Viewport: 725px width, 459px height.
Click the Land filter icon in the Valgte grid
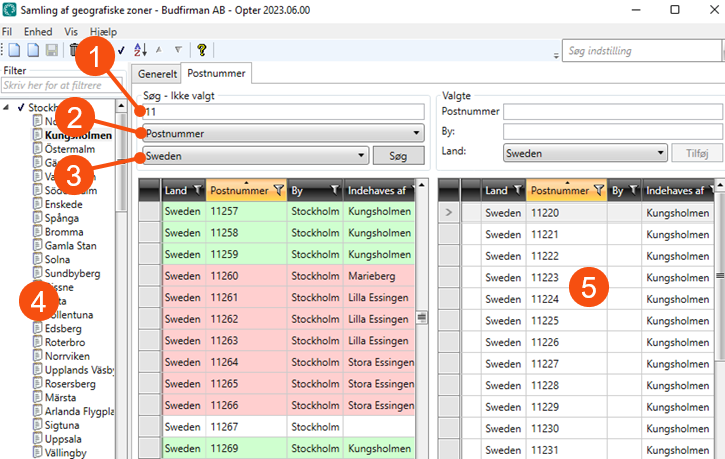coord(518,190)
